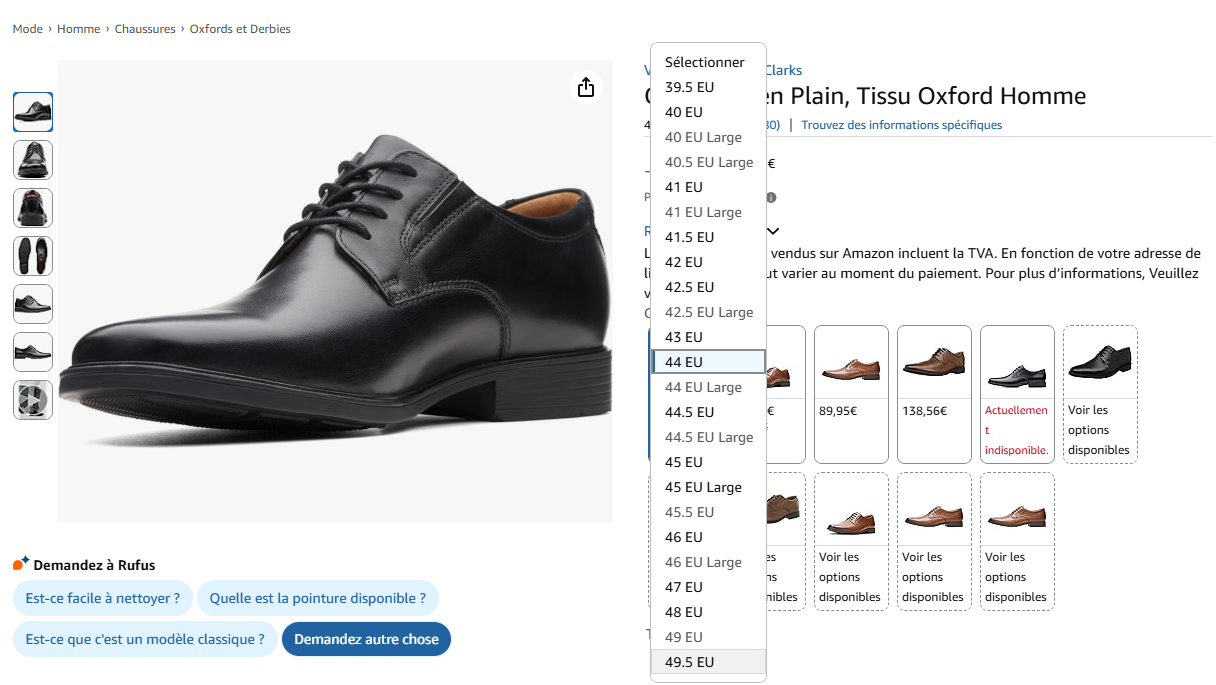The image size is (1216, 685).
Task: Go to Oxfords et Derbies category
Action: [240, 29]
